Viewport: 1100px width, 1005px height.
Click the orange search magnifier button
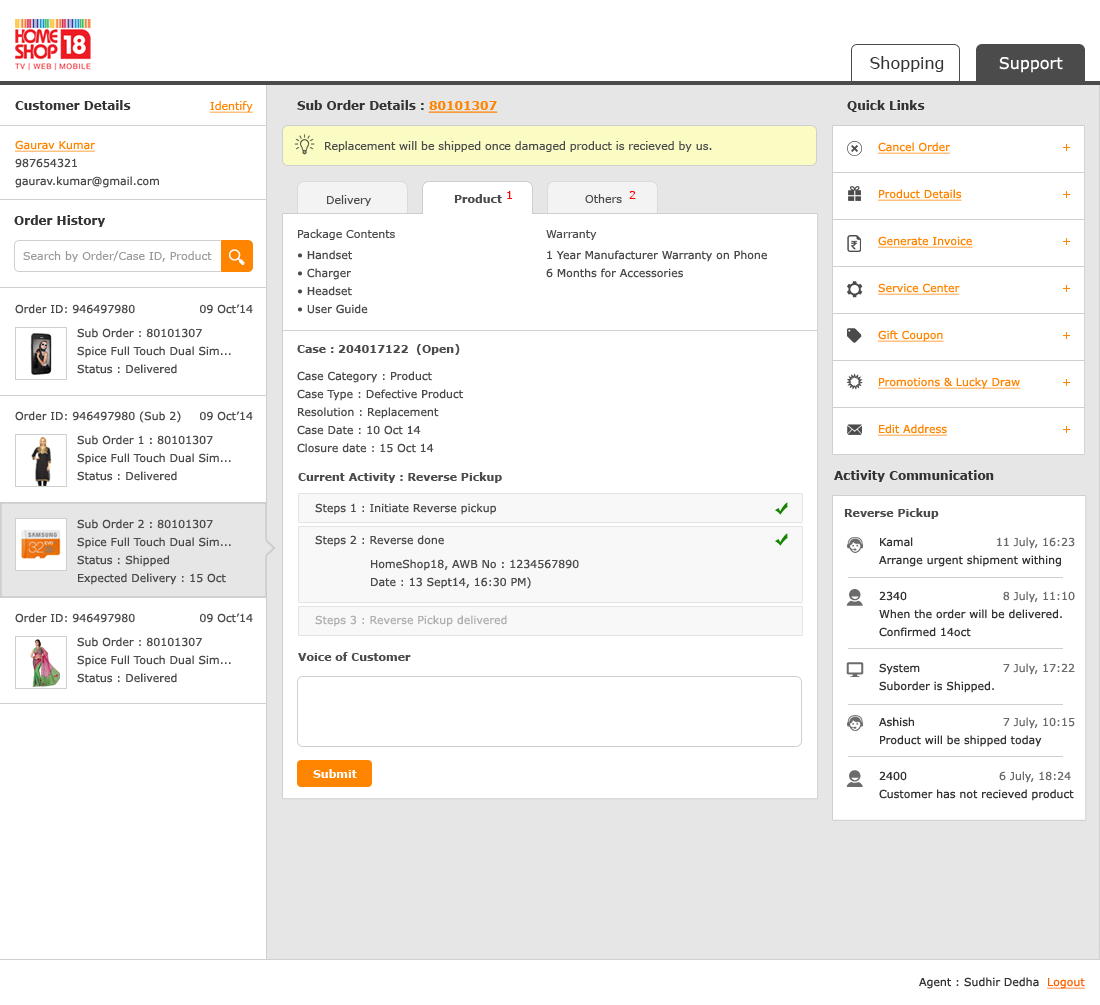(237, 256)
